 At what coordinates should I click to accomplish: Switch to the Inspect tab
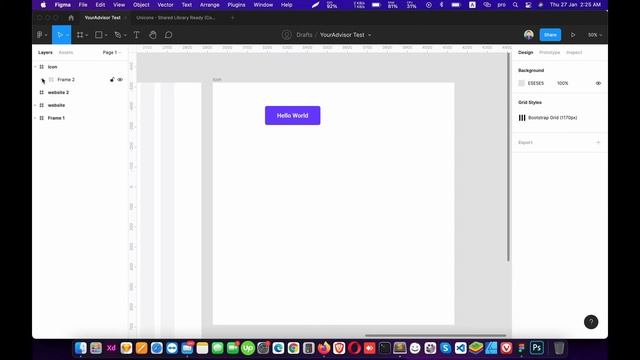[574, 53]
